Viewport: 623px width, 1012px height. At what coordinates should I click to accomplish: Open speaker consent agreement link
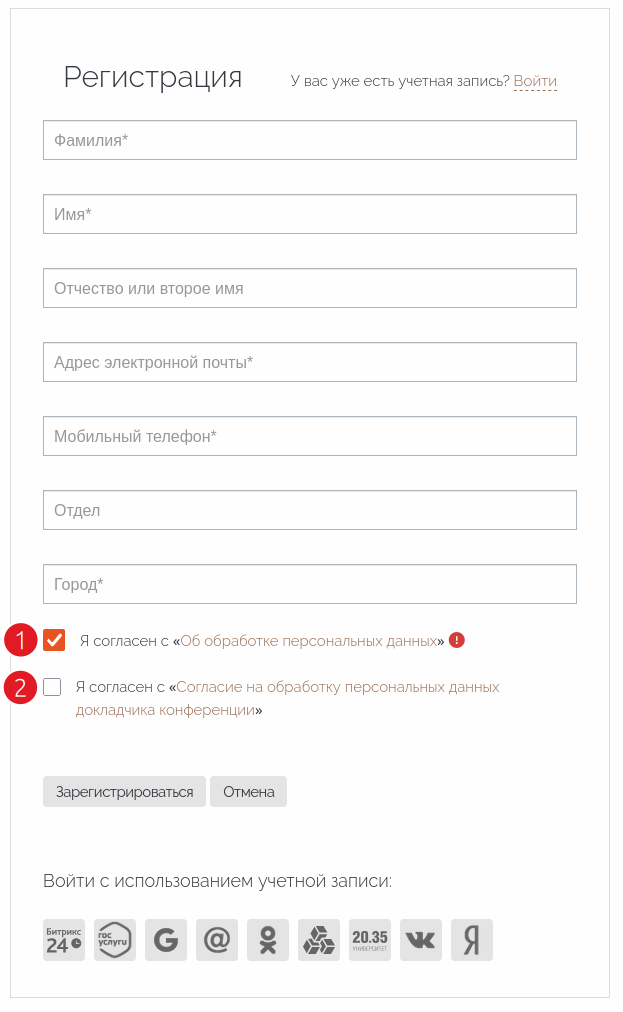338,687
